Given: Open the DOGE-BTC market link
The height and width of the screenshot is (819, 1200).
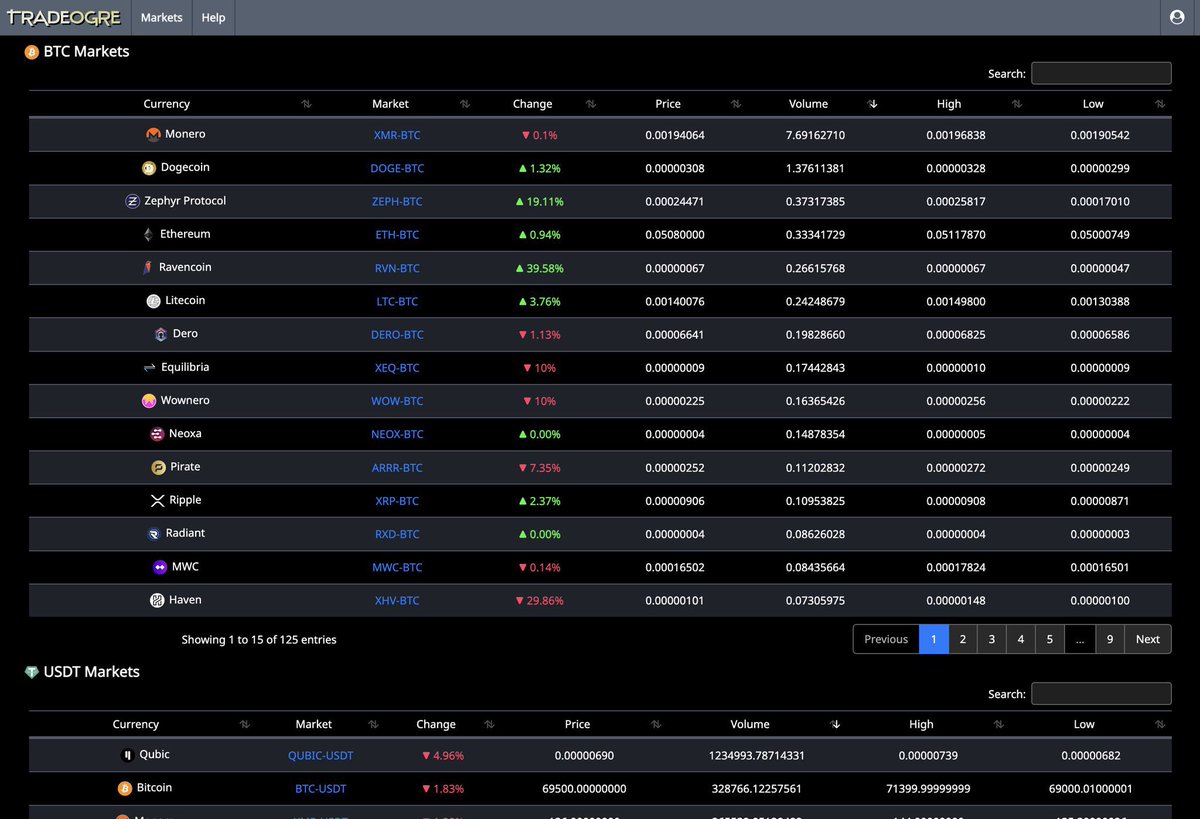Looking at the screenshot, I should pos(397,168).
